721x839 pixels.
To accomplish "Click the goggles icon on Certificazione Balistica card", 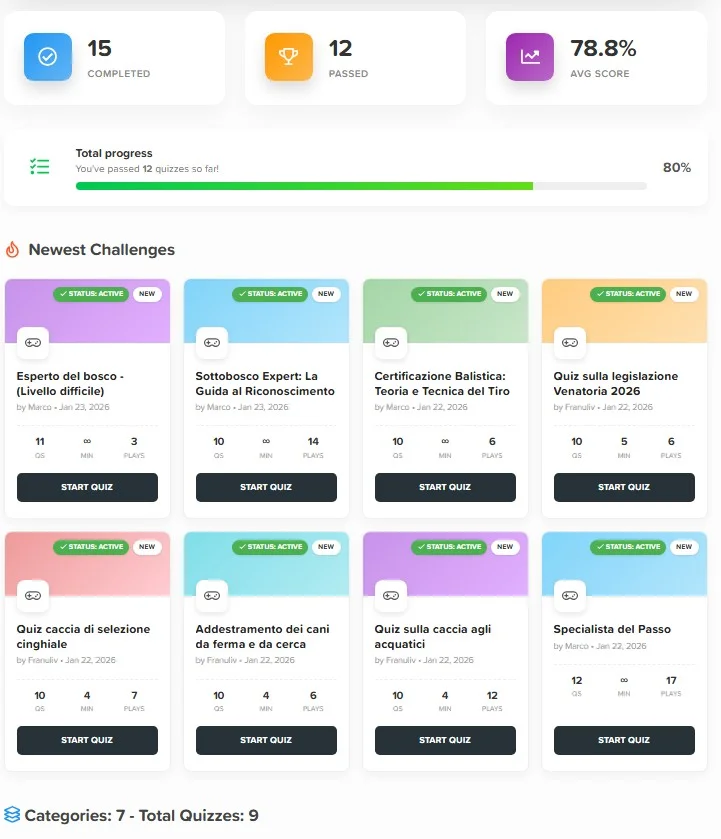I will (x=389, y=341).
